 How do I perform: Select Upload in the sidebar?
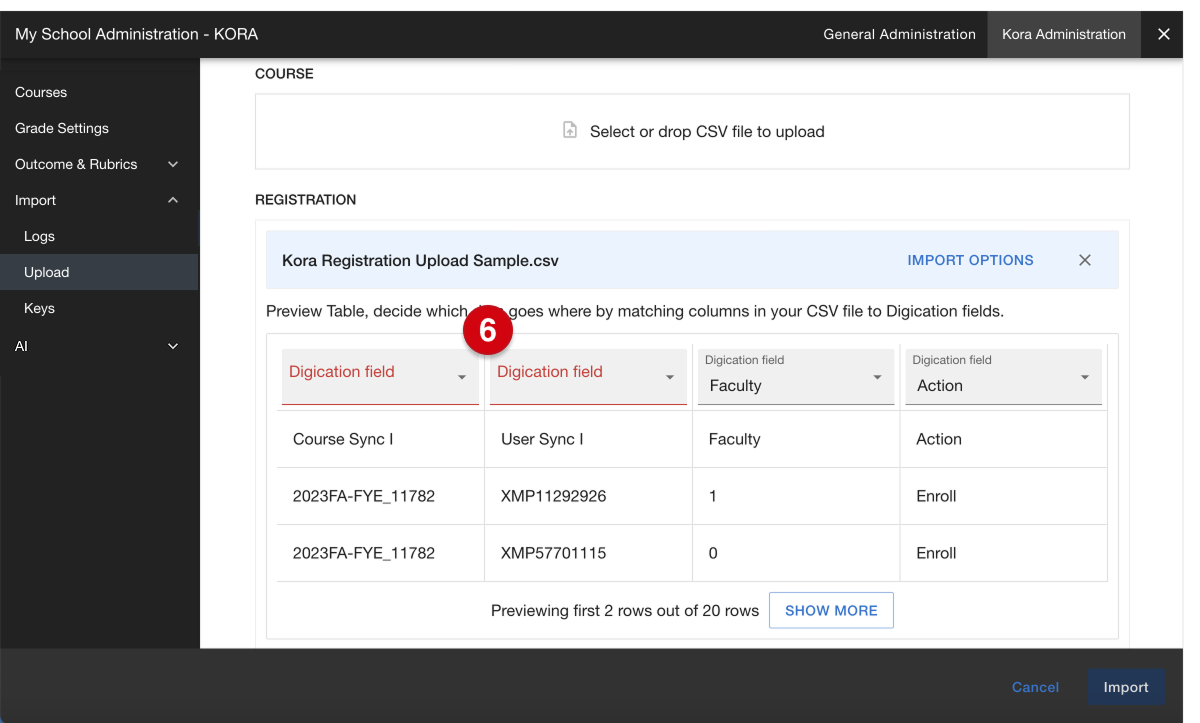pyautogui.click(x=99, y=272)
